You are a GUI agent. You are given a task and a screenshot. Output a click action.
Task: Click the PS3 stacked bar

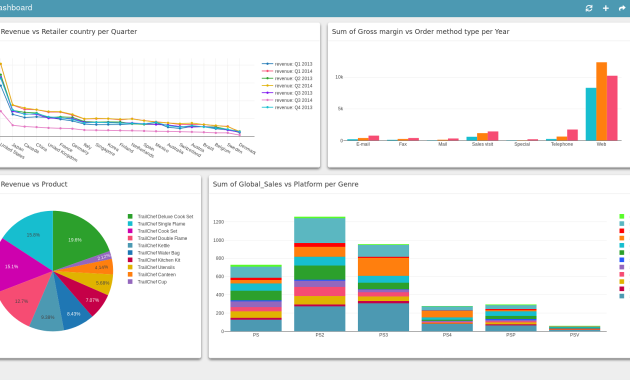pyautogui.click(x=383, y=288)
